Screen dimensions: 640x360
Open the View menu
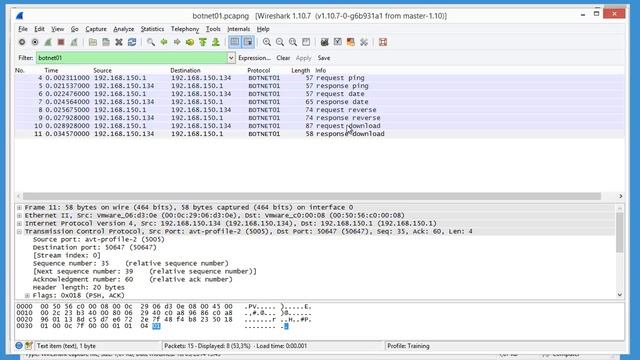[x=58, y=29]
